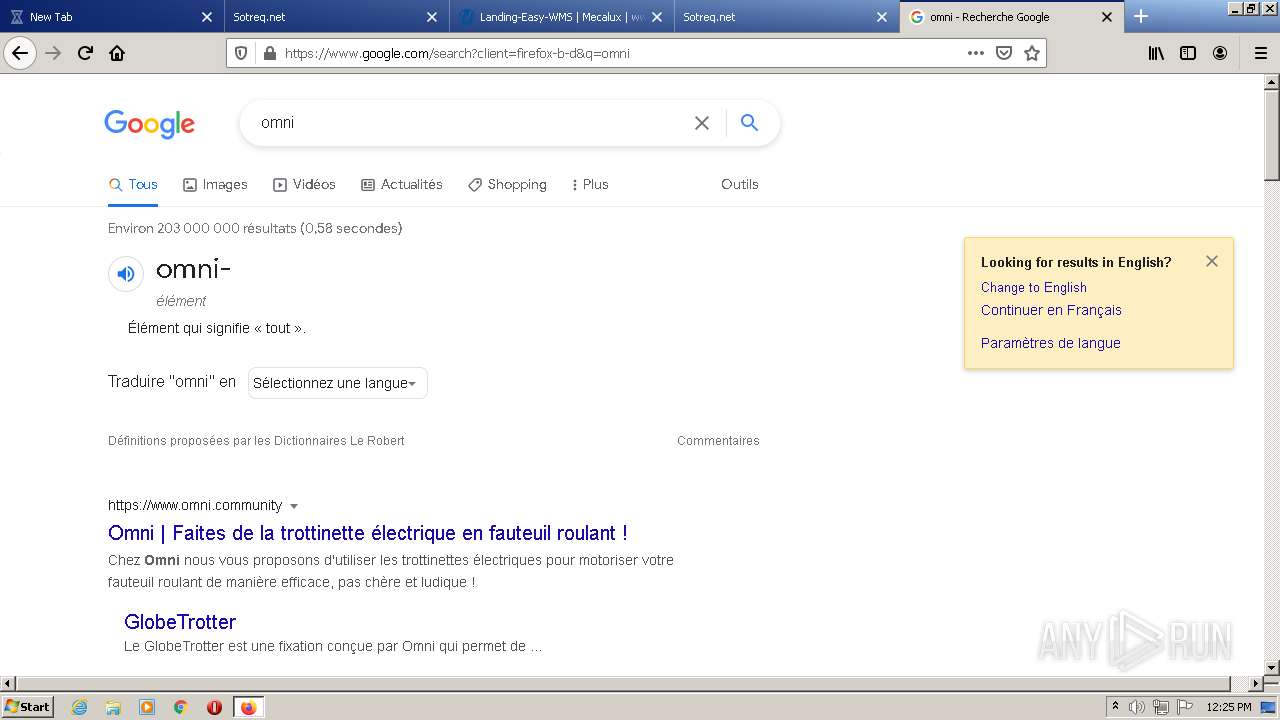Image resolution: width=1280 pixels, height=720 pixels.
Task: Open the Firefox hamburger menu
Action: (1261, 53)
